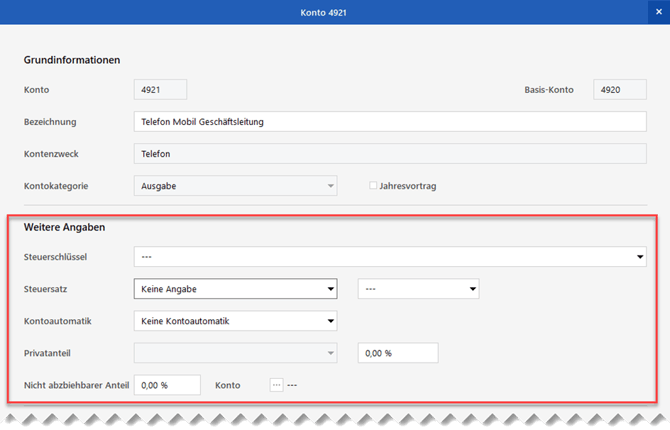Image resolution: width=670 pixels, height=430 pixels.
Task: Select the Privatanteil percentage field
Action: point(398,353)
